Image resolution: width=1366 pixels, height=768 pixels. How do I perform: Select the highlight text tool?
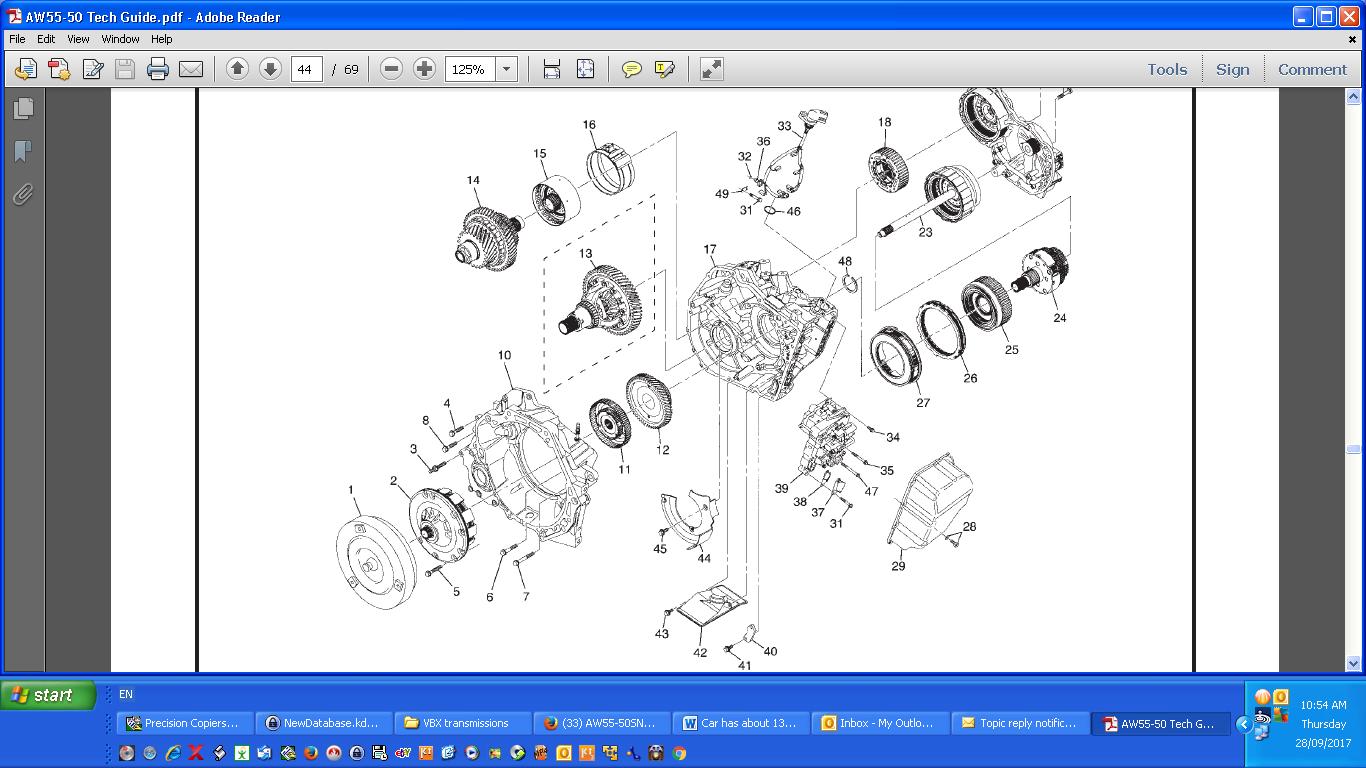point(664,69)
